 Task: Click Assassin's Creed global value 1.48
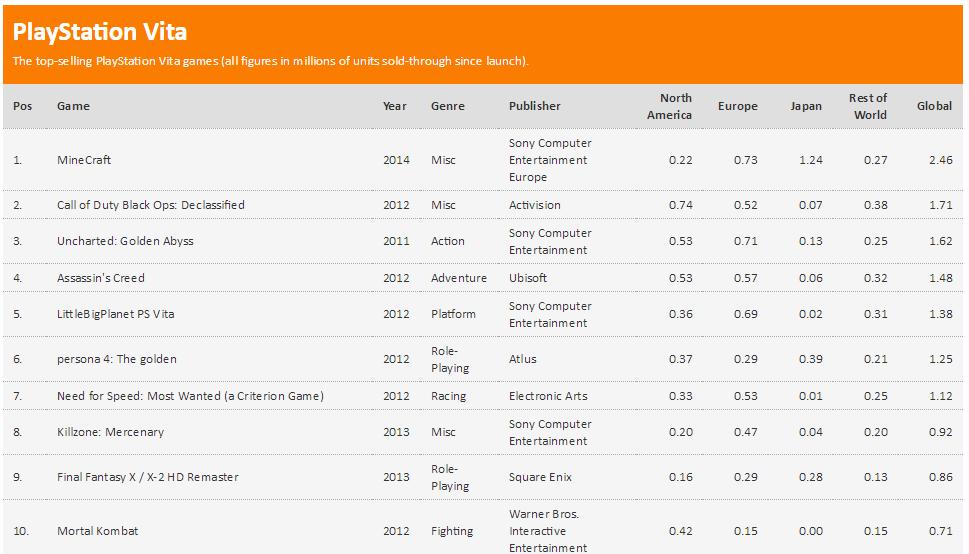941,278
